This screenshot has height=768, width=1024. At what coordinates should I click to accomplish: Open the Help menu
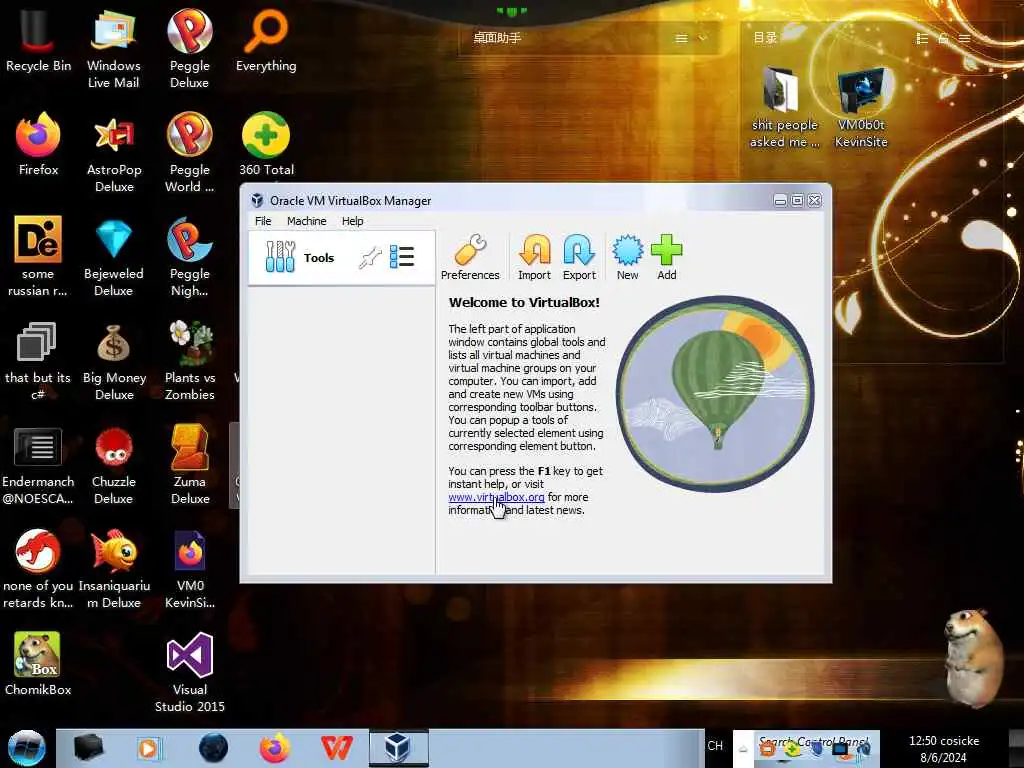click(x=352, y=221)
